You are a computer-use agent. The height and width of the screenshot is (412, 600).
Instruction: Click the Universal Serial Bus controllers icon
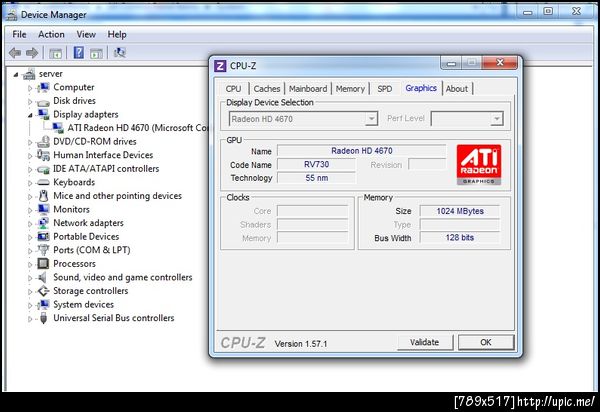[44, 318]
